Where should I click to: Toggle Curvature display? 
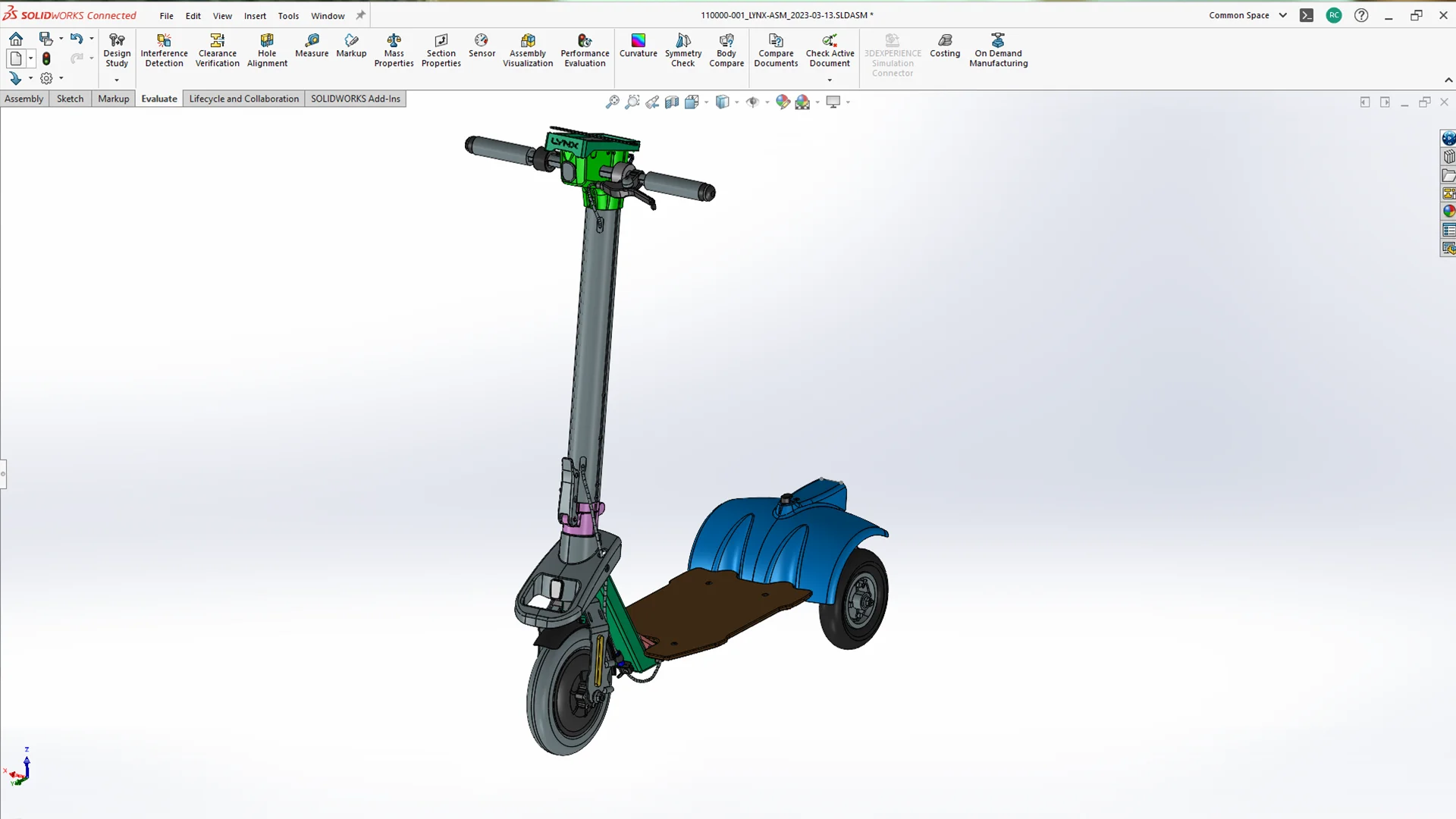(x=638, y=45)
